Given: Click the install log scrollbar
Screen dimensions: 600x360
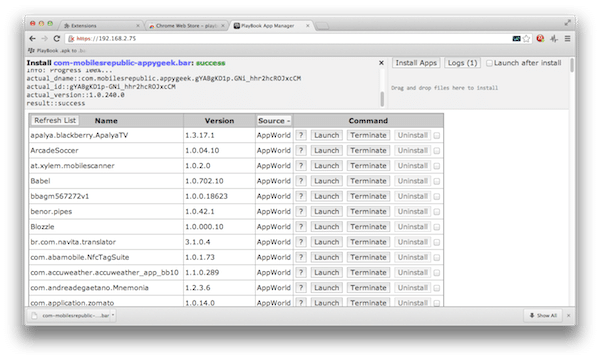Looking at the screenshot, I should click(x=382, y=99).
